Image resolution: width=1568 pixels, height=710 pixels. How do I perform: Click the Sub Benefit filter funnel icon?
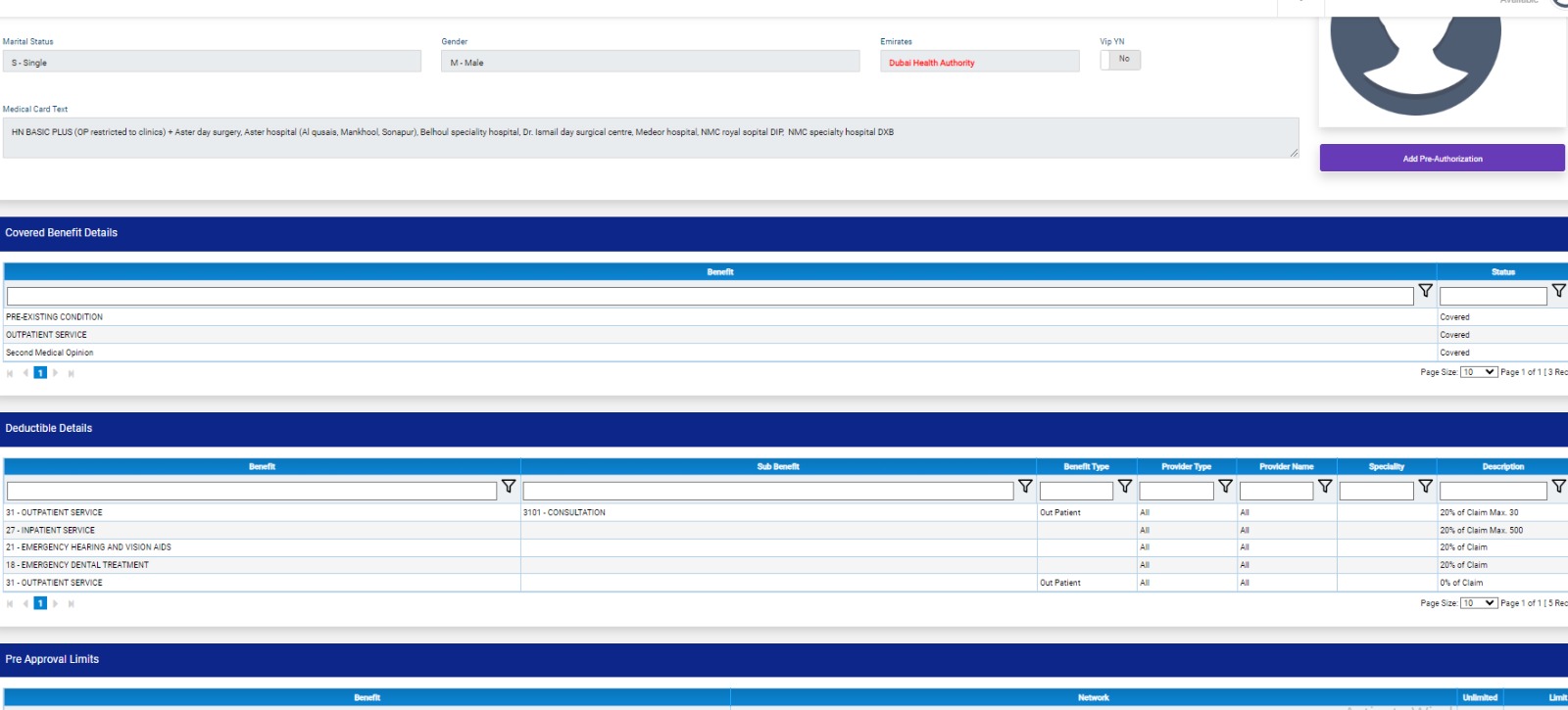1025,486
